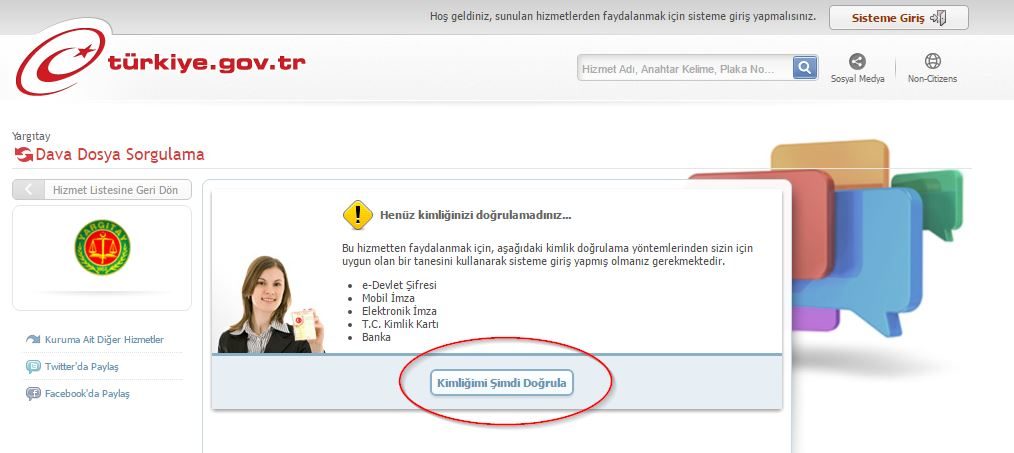Image resolution: width=1014 pixels, height=453 pixels.
Task: Click the Dava Dosya Sorgulama heading
Action: 120,155
